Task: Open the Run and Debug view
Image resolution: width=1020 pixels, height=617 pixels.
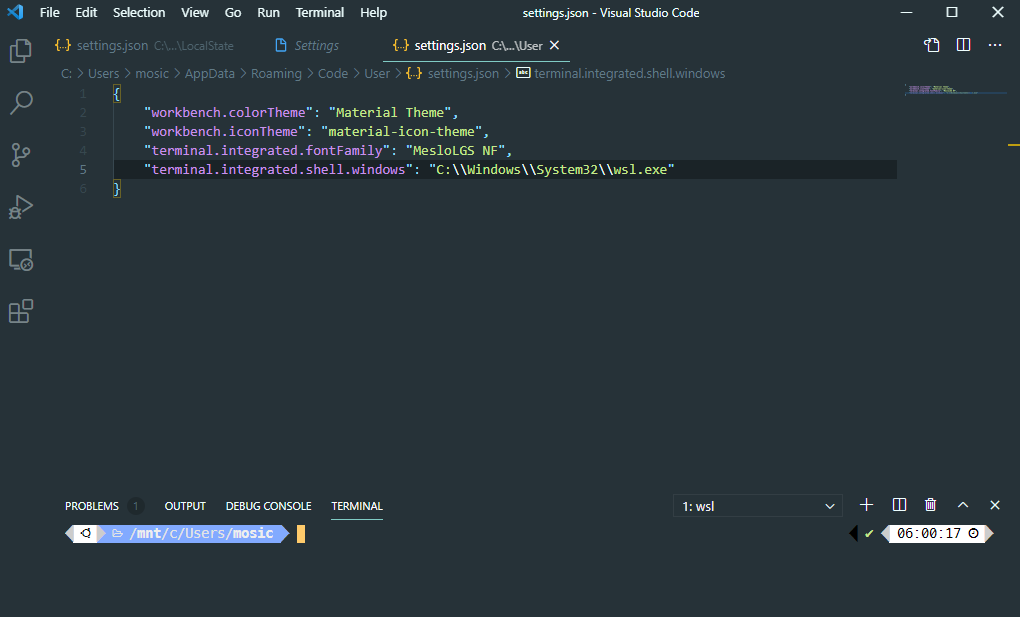Action: pyautogui.click(x=21, y=207)
